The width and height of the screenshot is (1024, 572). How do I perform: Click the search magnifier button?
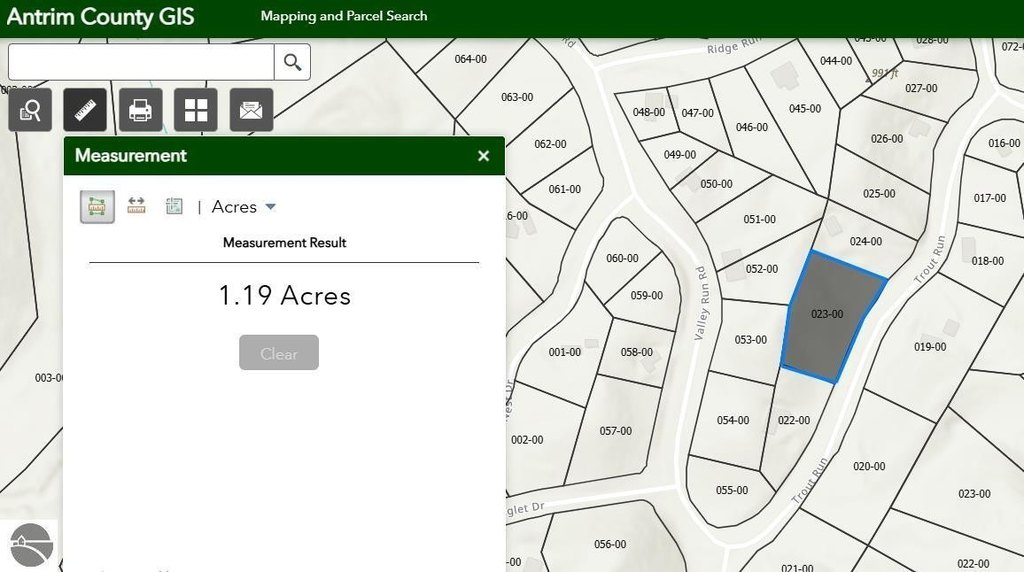[292, 62]
